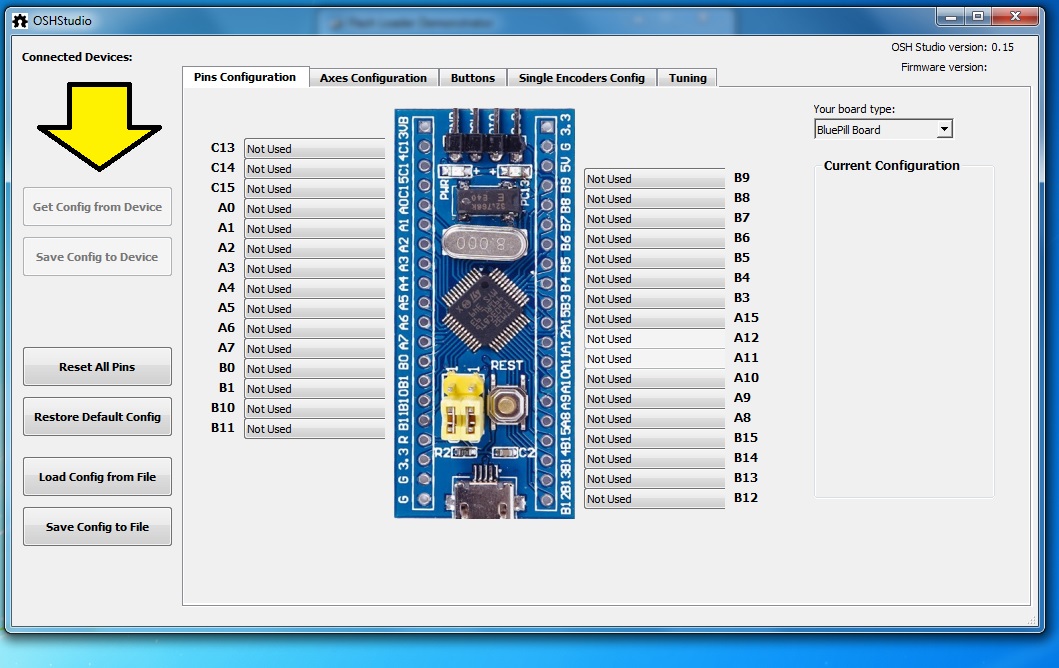
Task: Click Load Config from File
Action: pos(97,477)
